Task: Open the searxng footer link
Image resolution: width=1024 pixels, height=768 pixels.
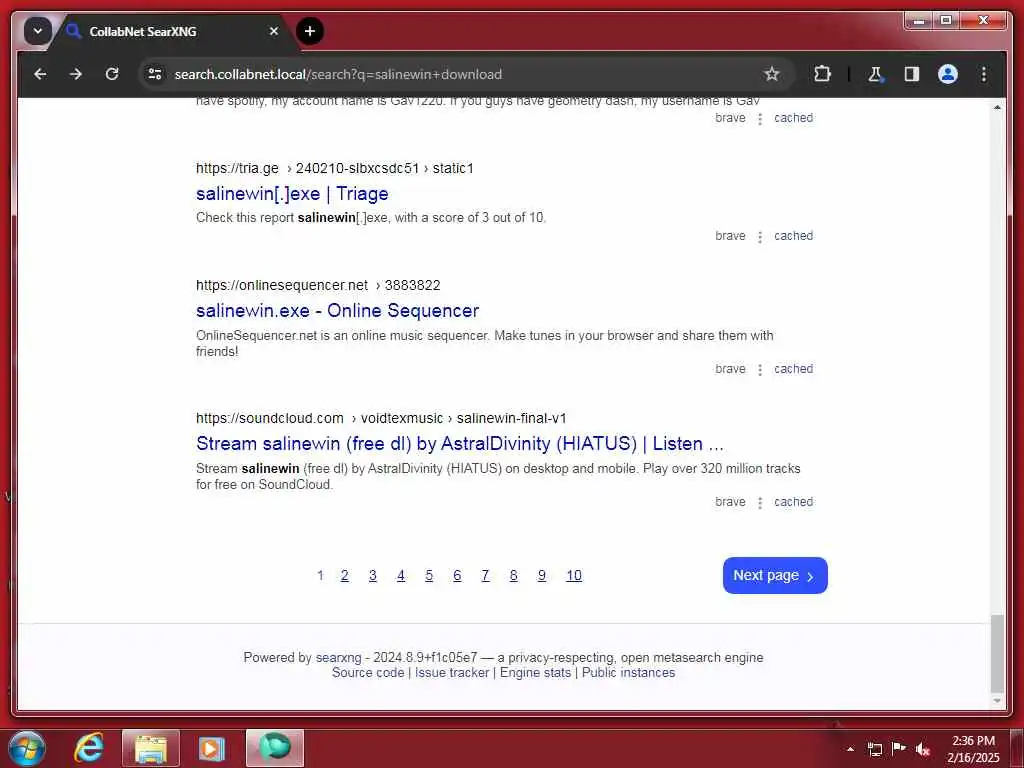Action: (338, 658)
